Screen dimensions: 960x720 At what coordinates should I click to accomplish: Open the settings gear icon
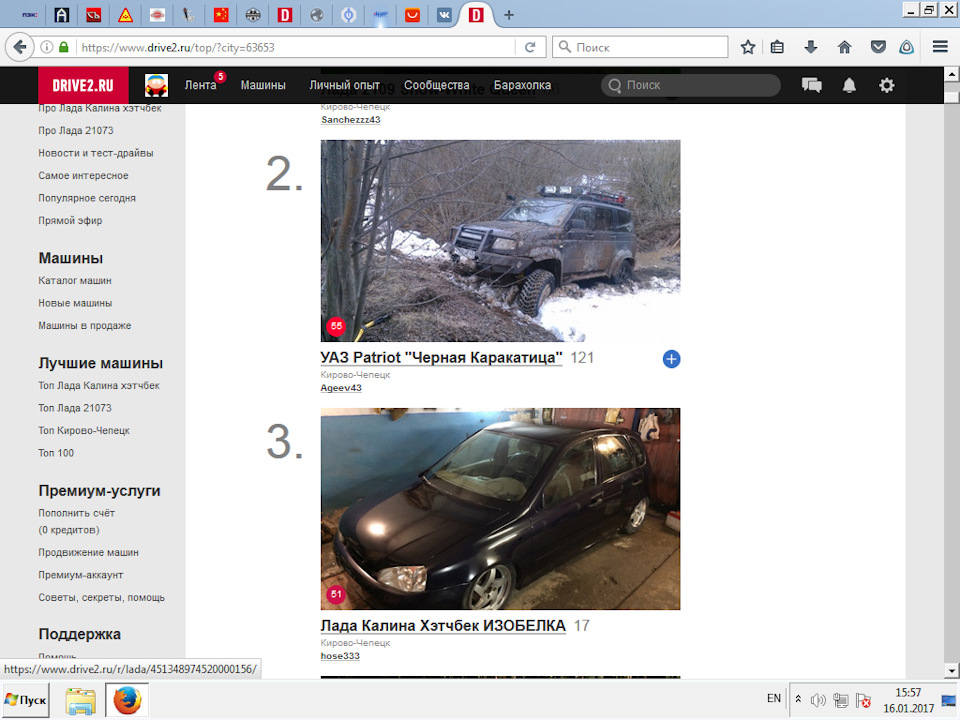(x=887, y=85)
